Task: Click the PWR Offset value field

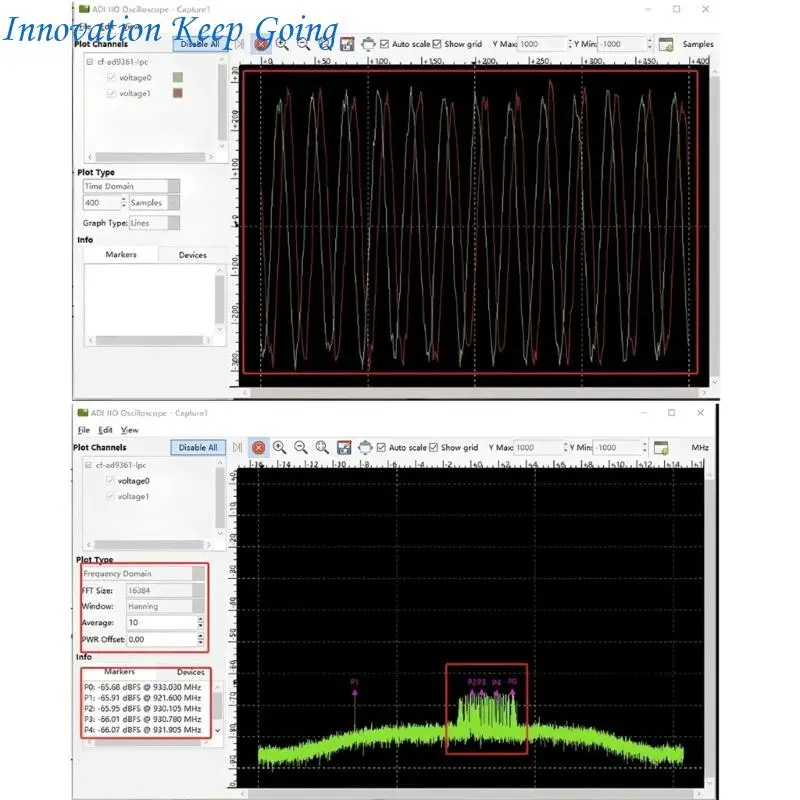Action: [162, 639]
